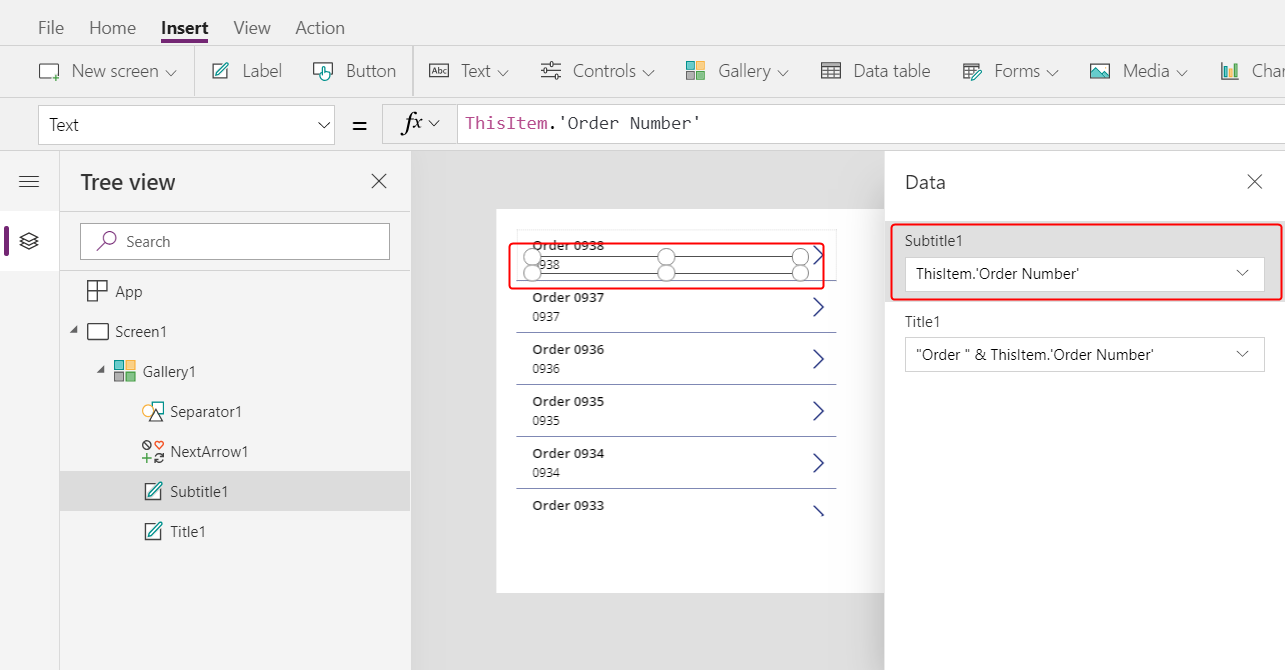Collapse the Gallery1 tree node
This screenshot has height=670, width=1285.
(100, 371)
